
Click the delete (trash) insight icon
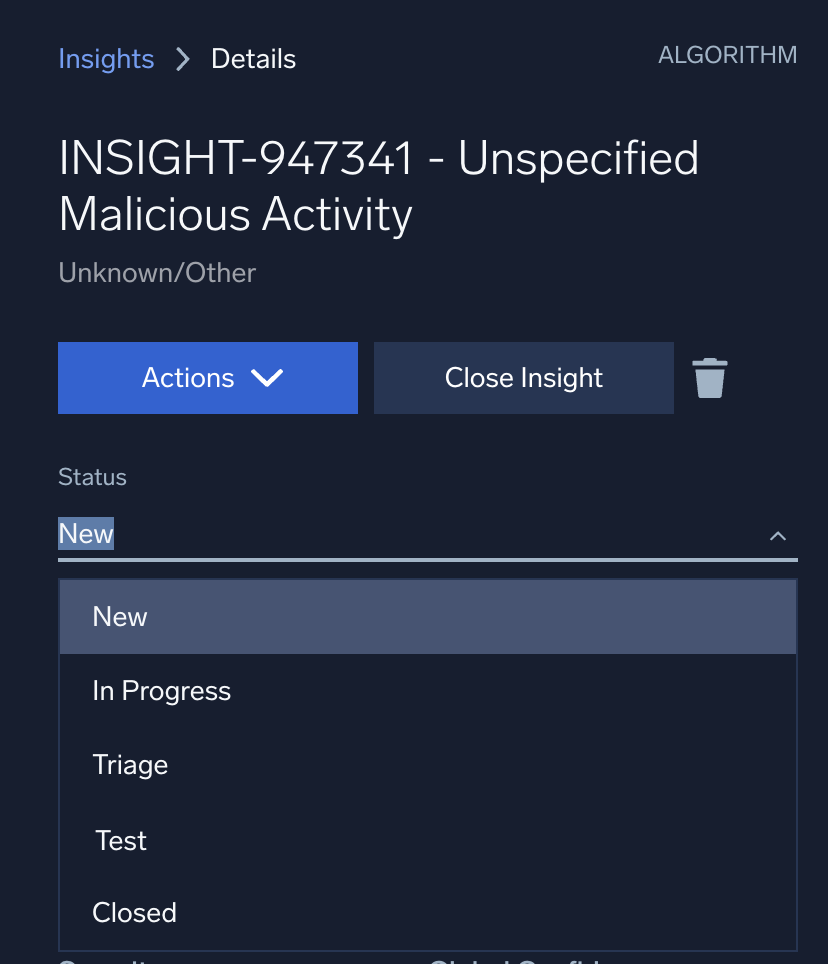point(710,378)
